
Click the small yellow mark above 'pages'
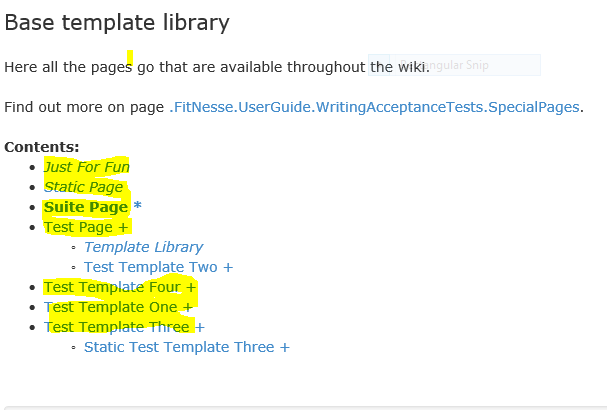[x=130, y=55]
